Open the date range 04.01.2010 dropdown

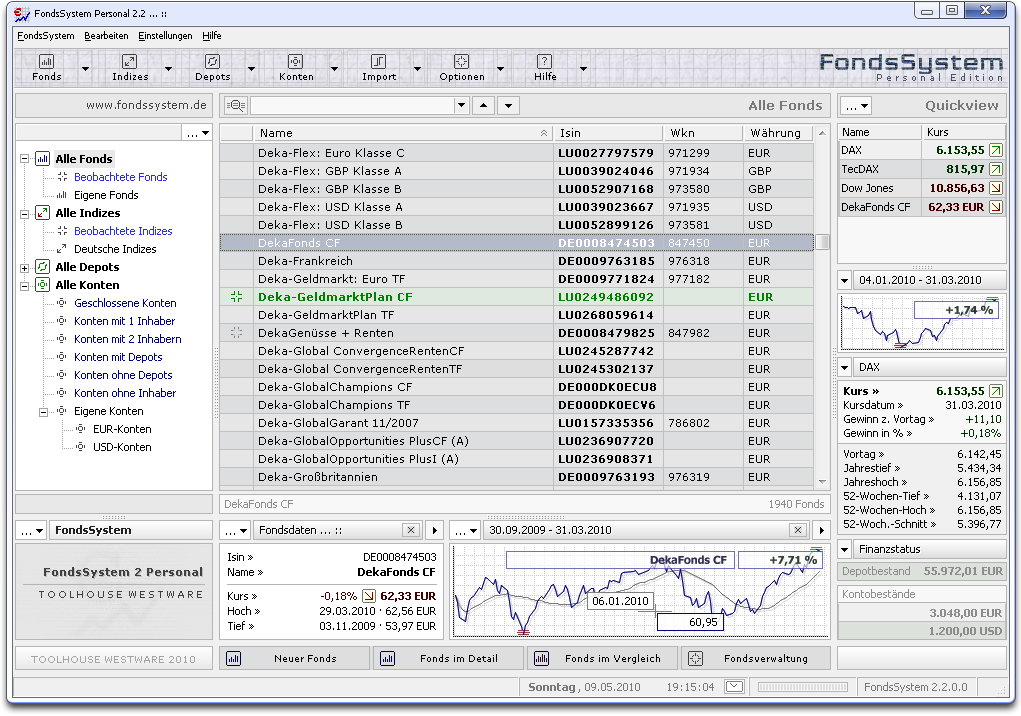[x=845, y=281]
